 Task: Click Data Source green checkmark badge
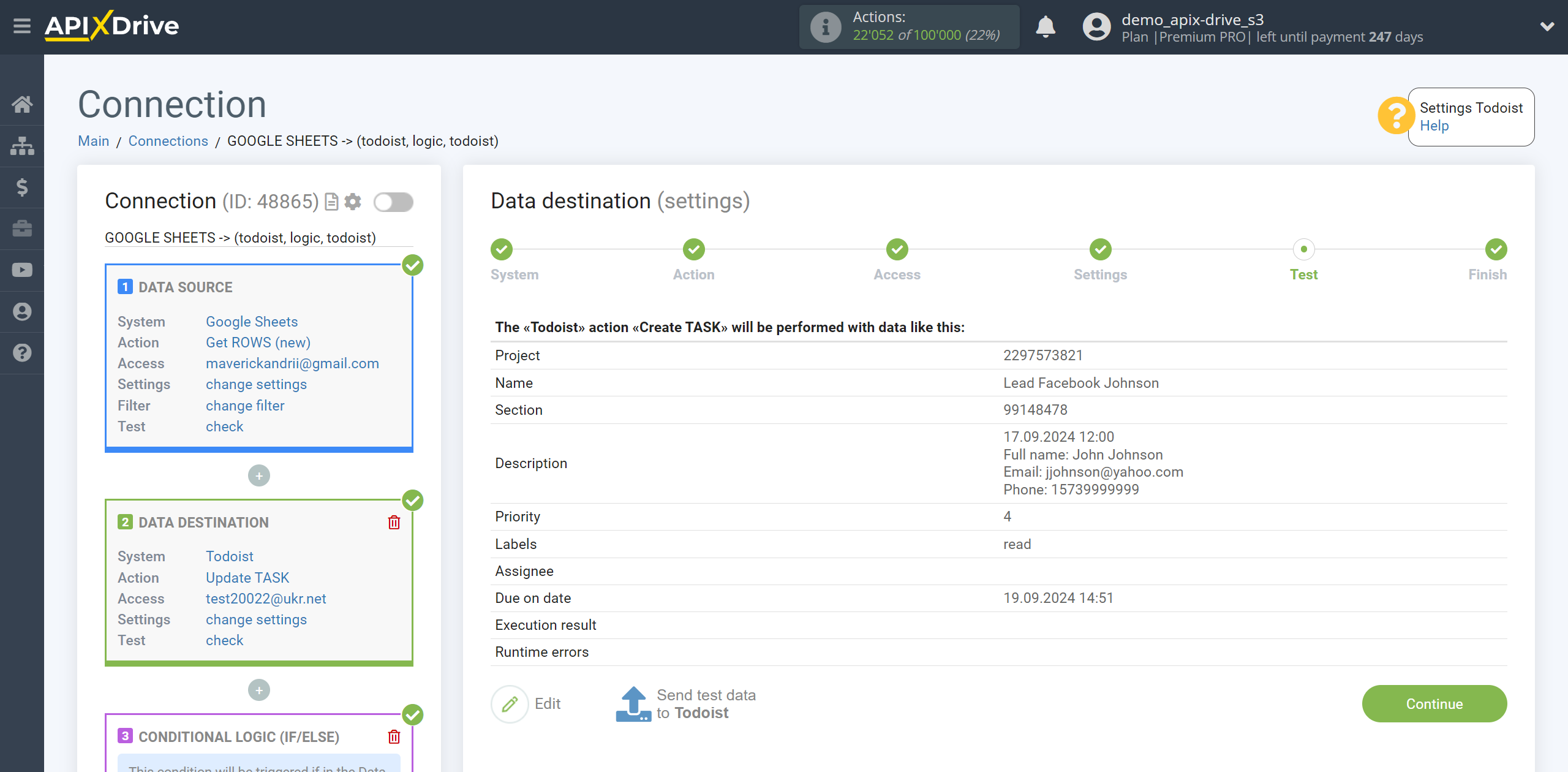pyautogui.click(x=413, y=265)
